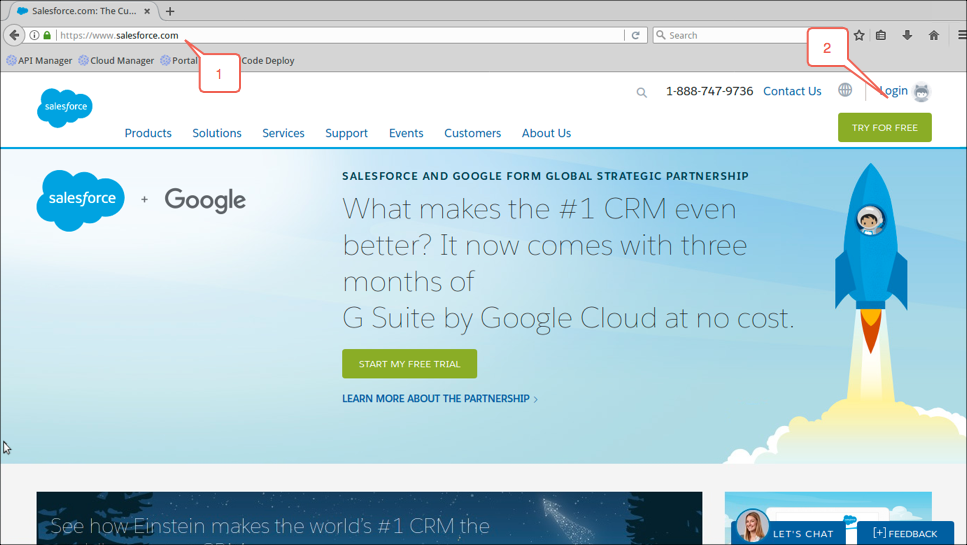
Task: Click the 1-888-747-9736 phone number
Action: coord(709,91)
